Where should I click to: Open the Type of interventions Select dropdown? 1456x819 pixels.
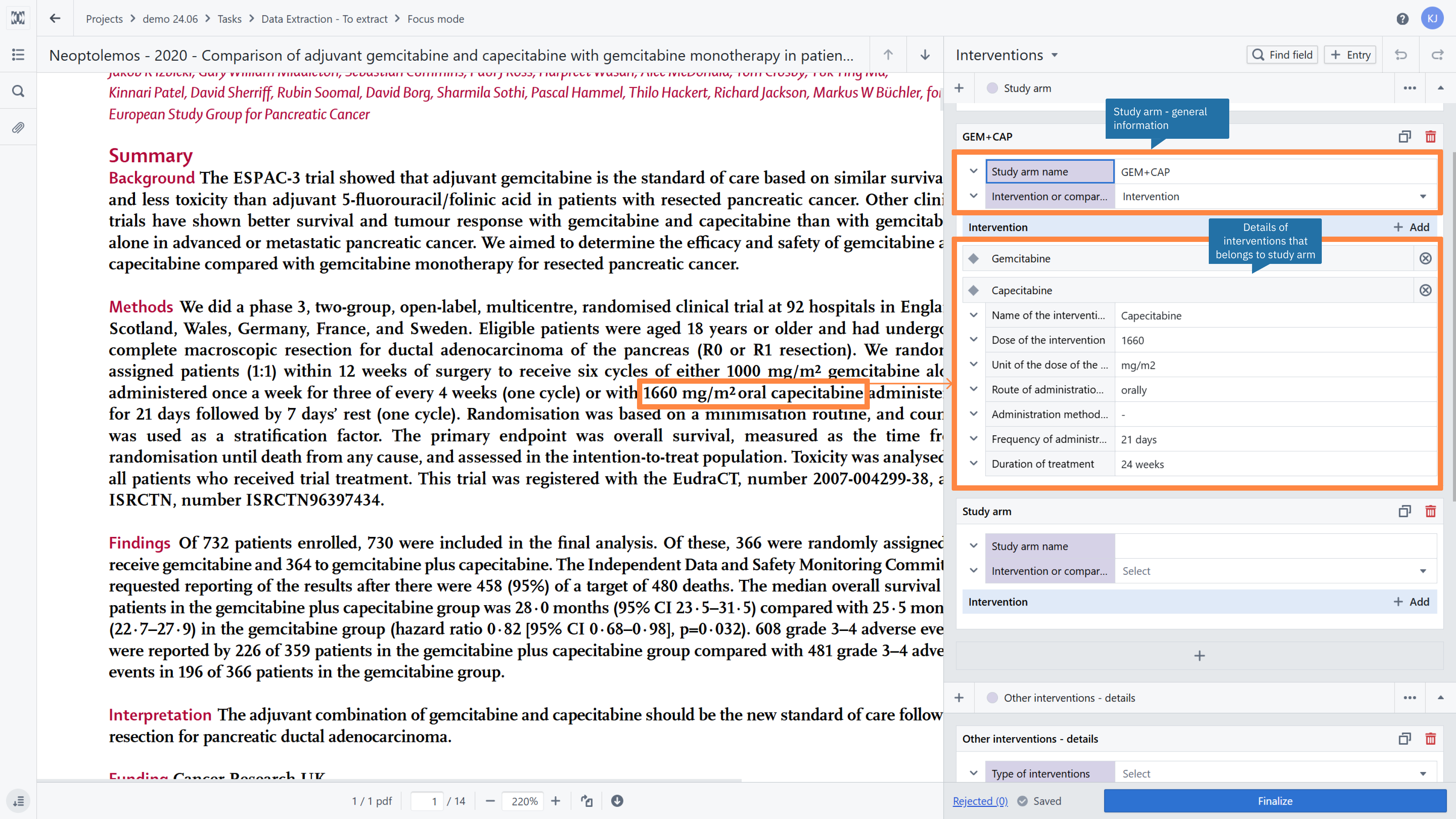[x=1275, y=774]
